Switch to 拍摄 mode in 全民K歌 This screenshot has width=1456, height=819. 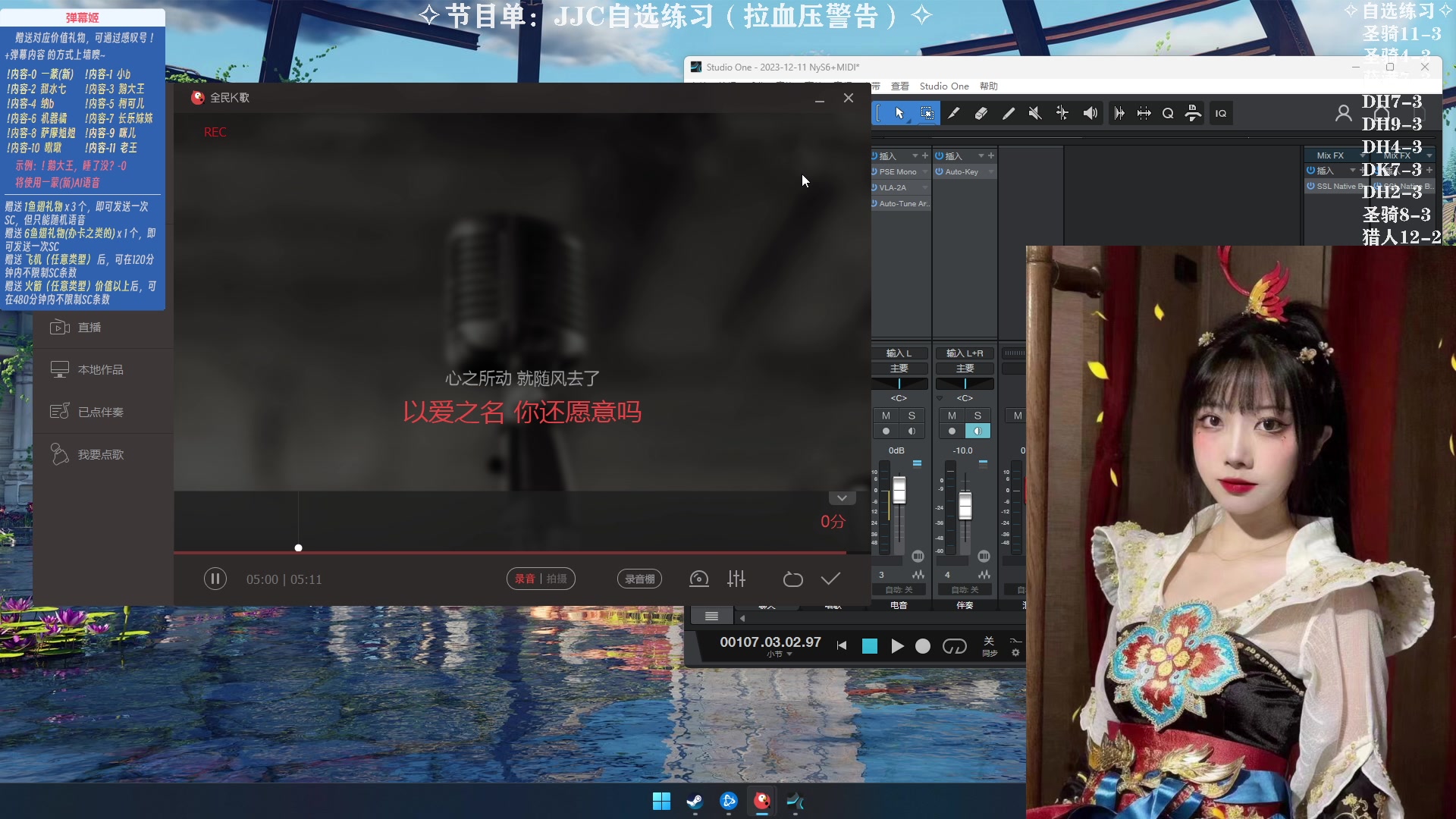(557, 579)
